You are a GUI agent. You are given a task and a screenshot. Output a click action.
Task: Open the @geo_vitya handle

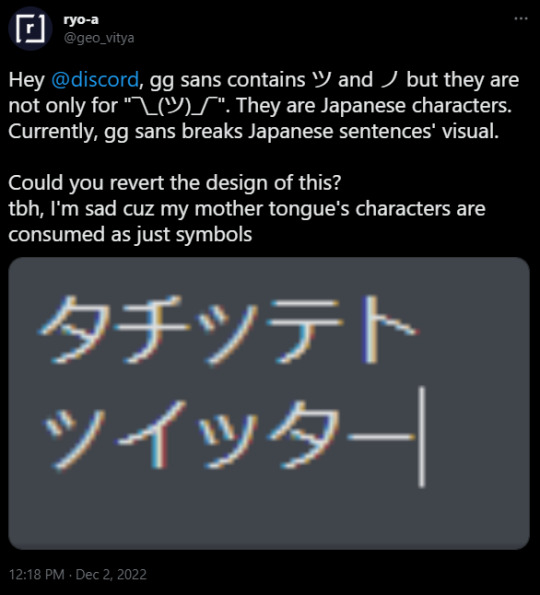(99, 38)
